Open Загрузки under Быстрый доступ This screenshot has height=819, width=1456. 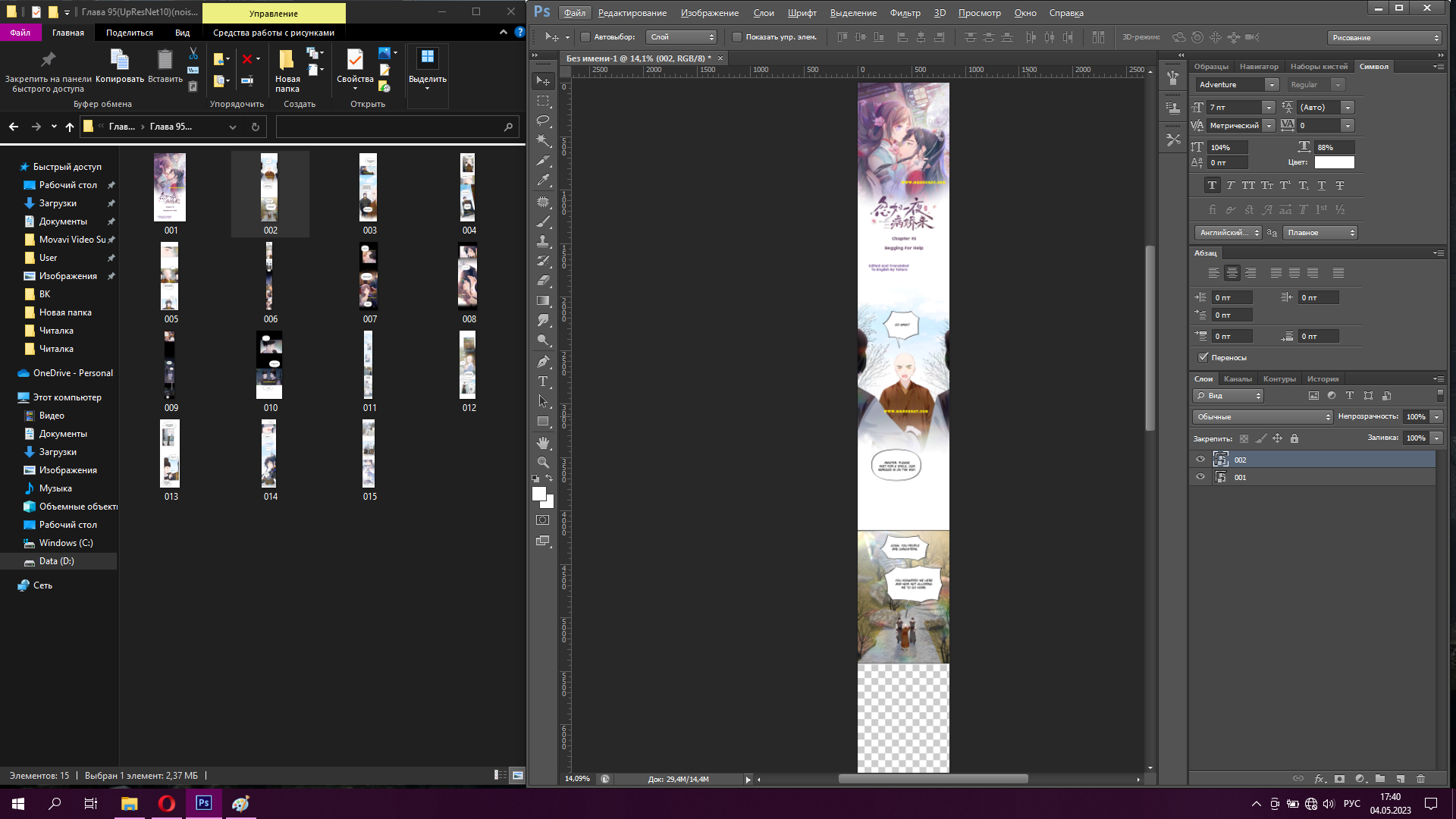58,203
